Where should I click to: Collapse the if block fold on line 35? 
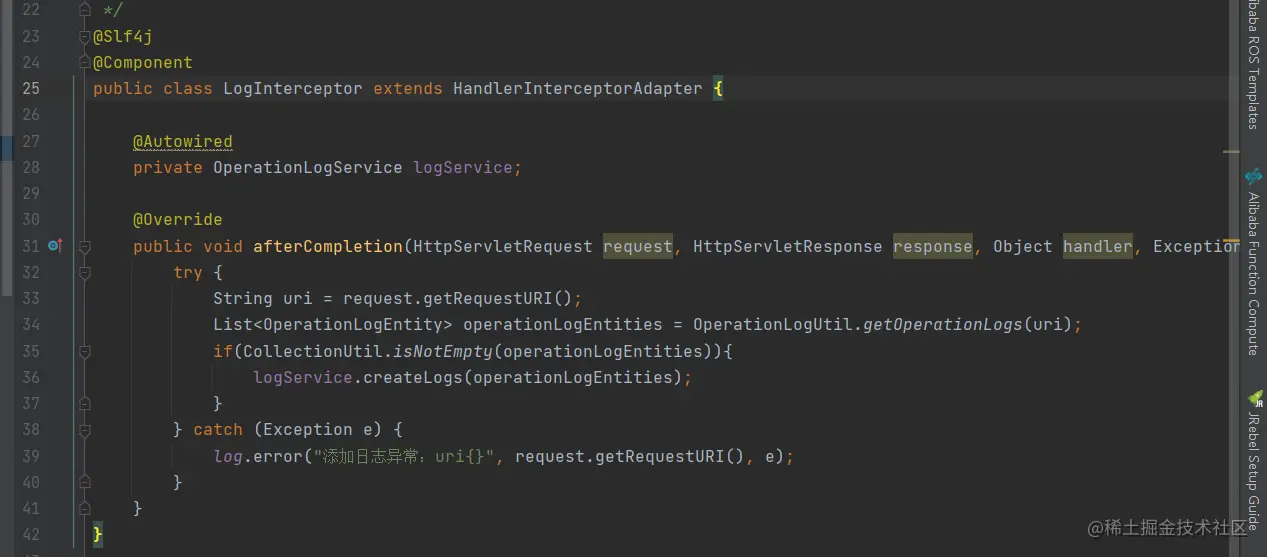click(x=85, y=351)
